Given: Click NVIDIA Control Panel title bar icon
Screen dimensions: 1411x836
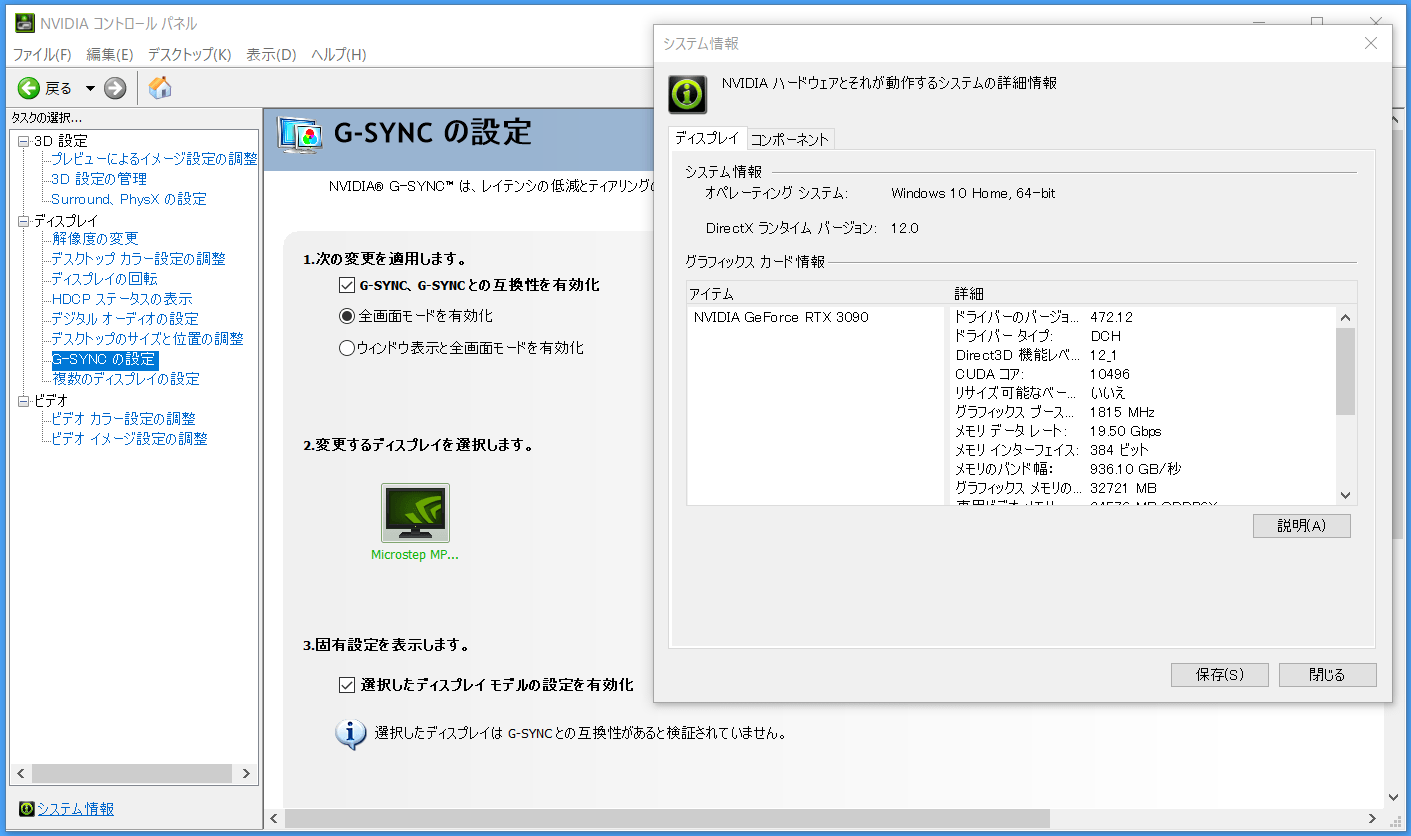Looking at the screenshot, I should click(x=25, y=23).
